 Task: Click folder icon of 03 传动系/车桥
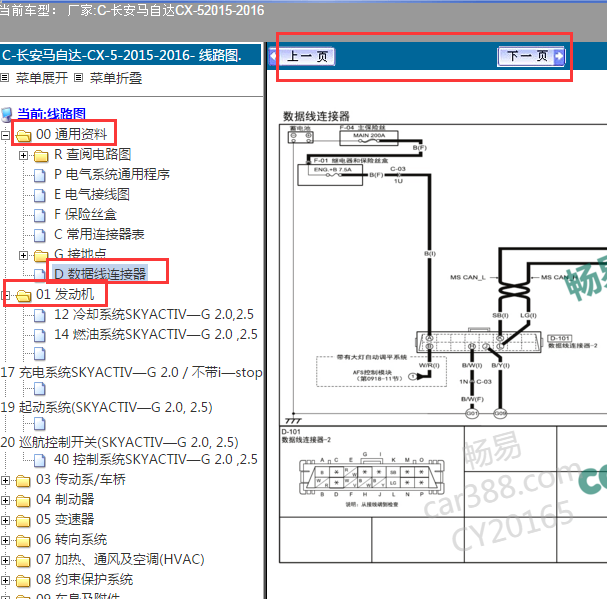[x=23, y=481]
